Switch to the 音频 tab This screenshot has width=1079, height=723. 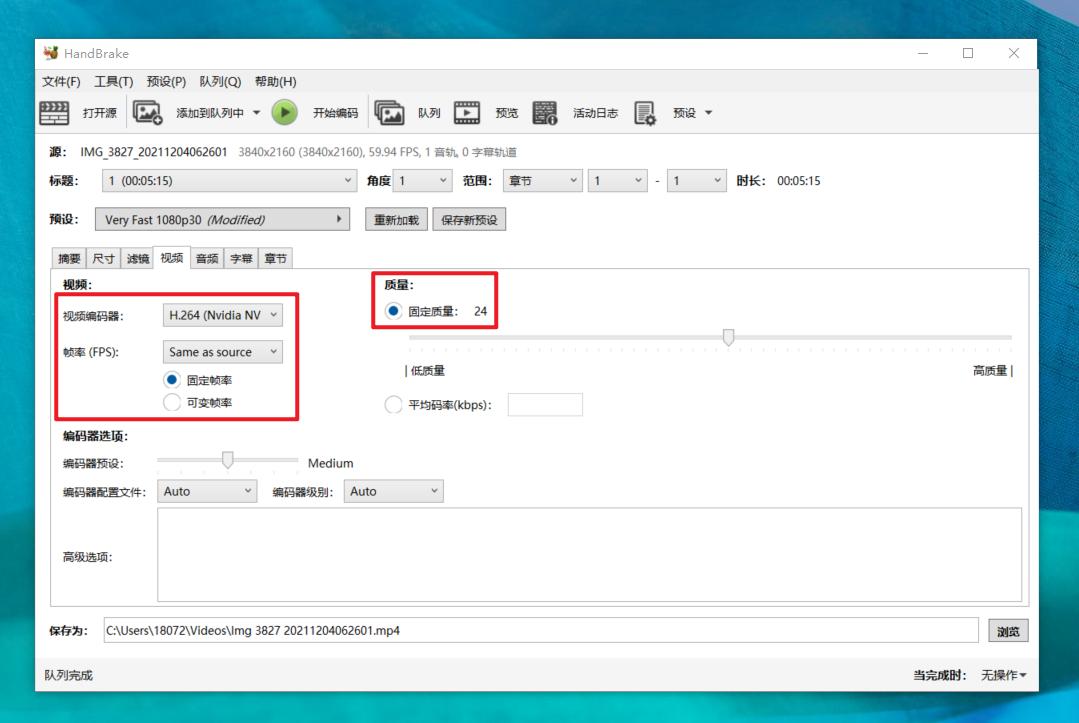point(207,259)
